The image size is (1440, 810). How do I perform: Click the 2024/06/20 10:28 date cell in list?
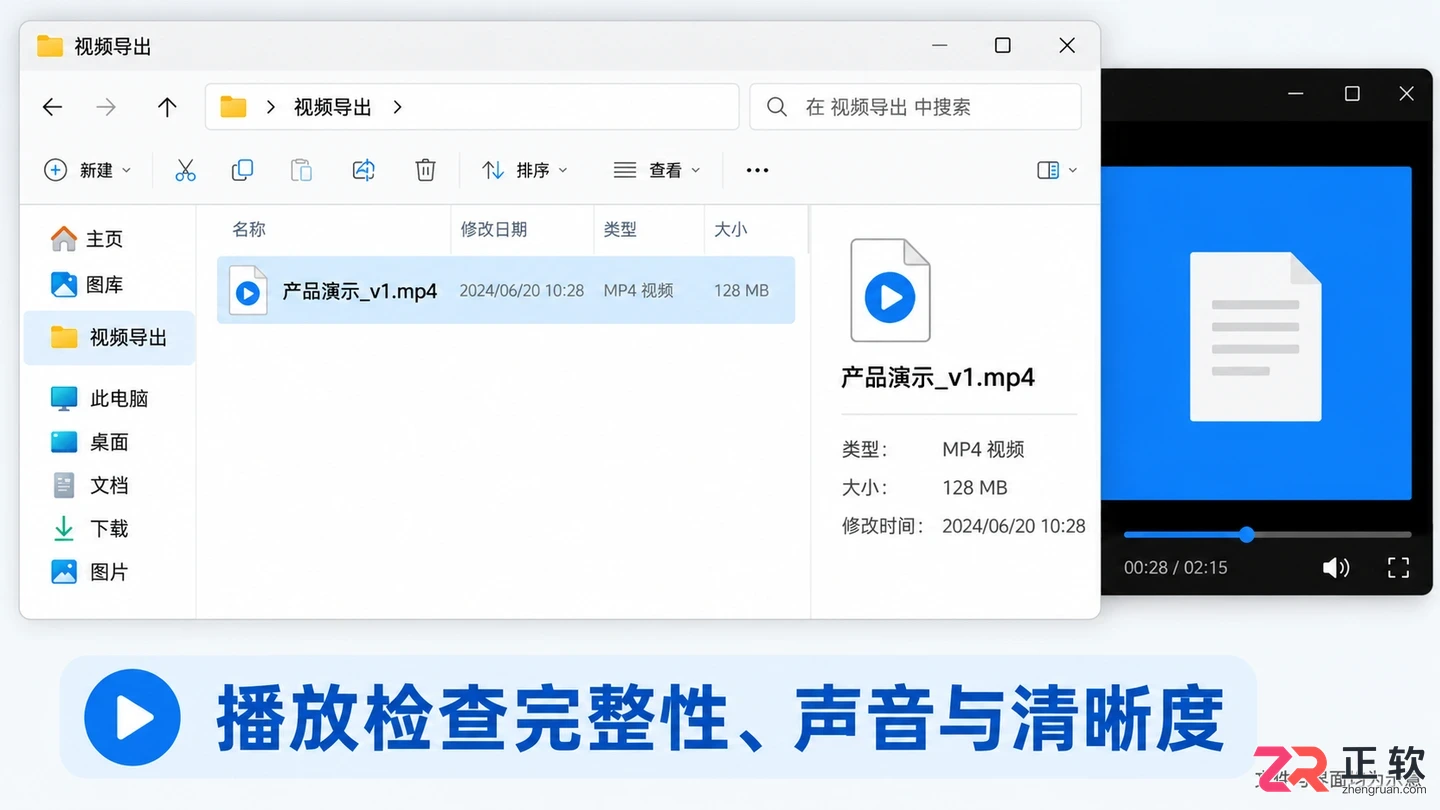[x=521, y=291]
